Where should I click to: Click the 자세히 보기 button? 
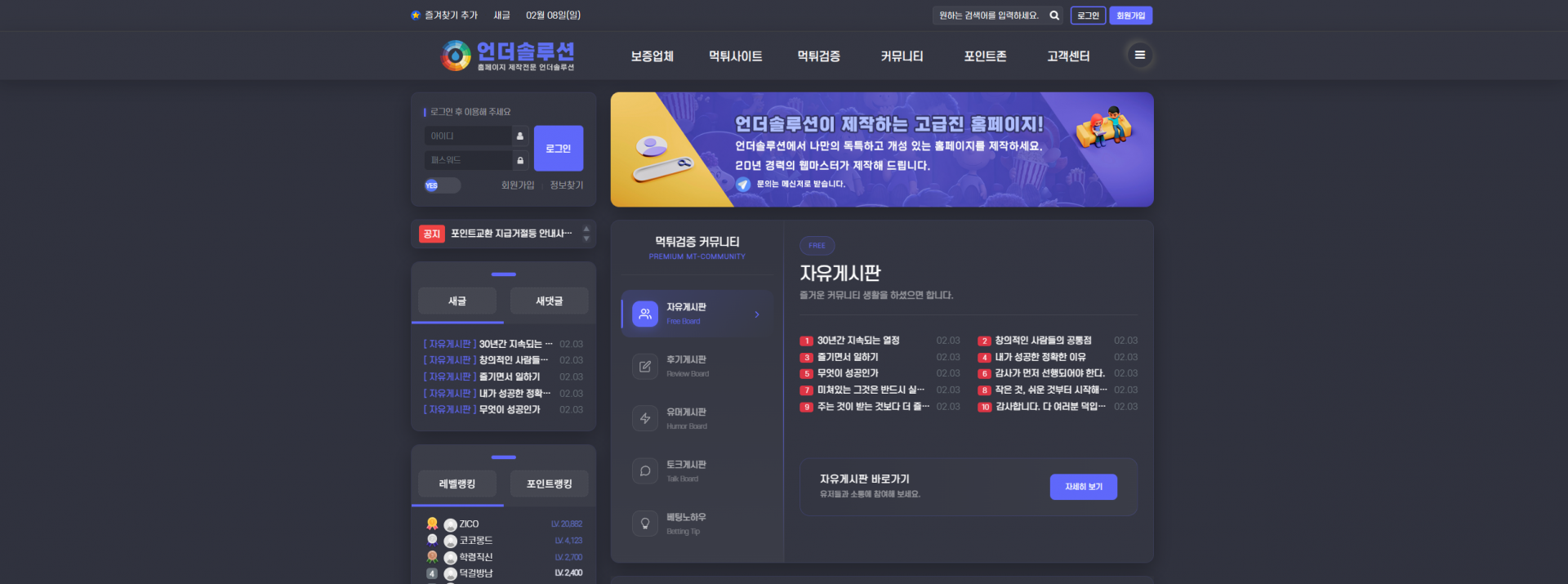1084,487
